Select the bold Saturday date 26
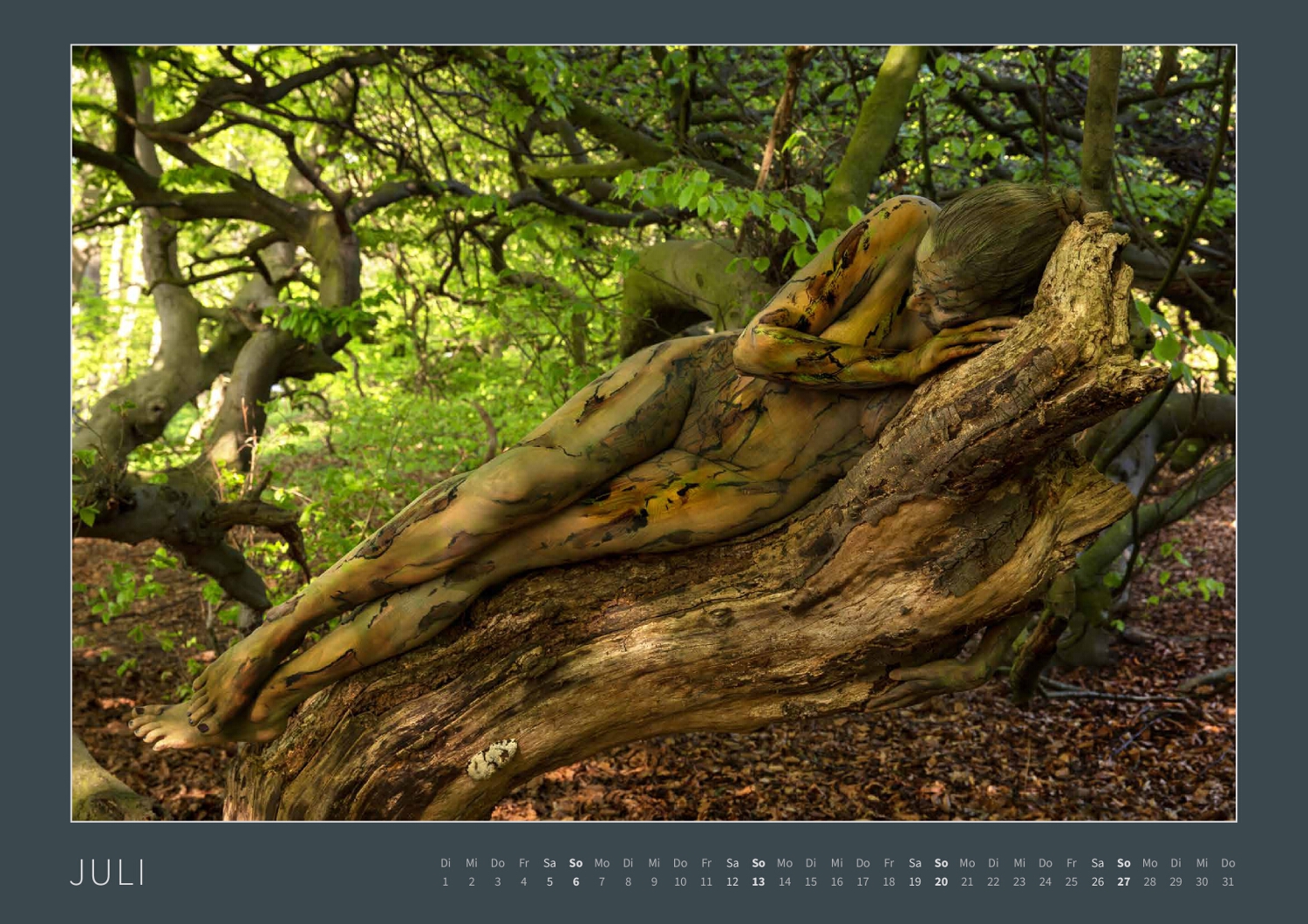1308x924 pixels. 1098,881
